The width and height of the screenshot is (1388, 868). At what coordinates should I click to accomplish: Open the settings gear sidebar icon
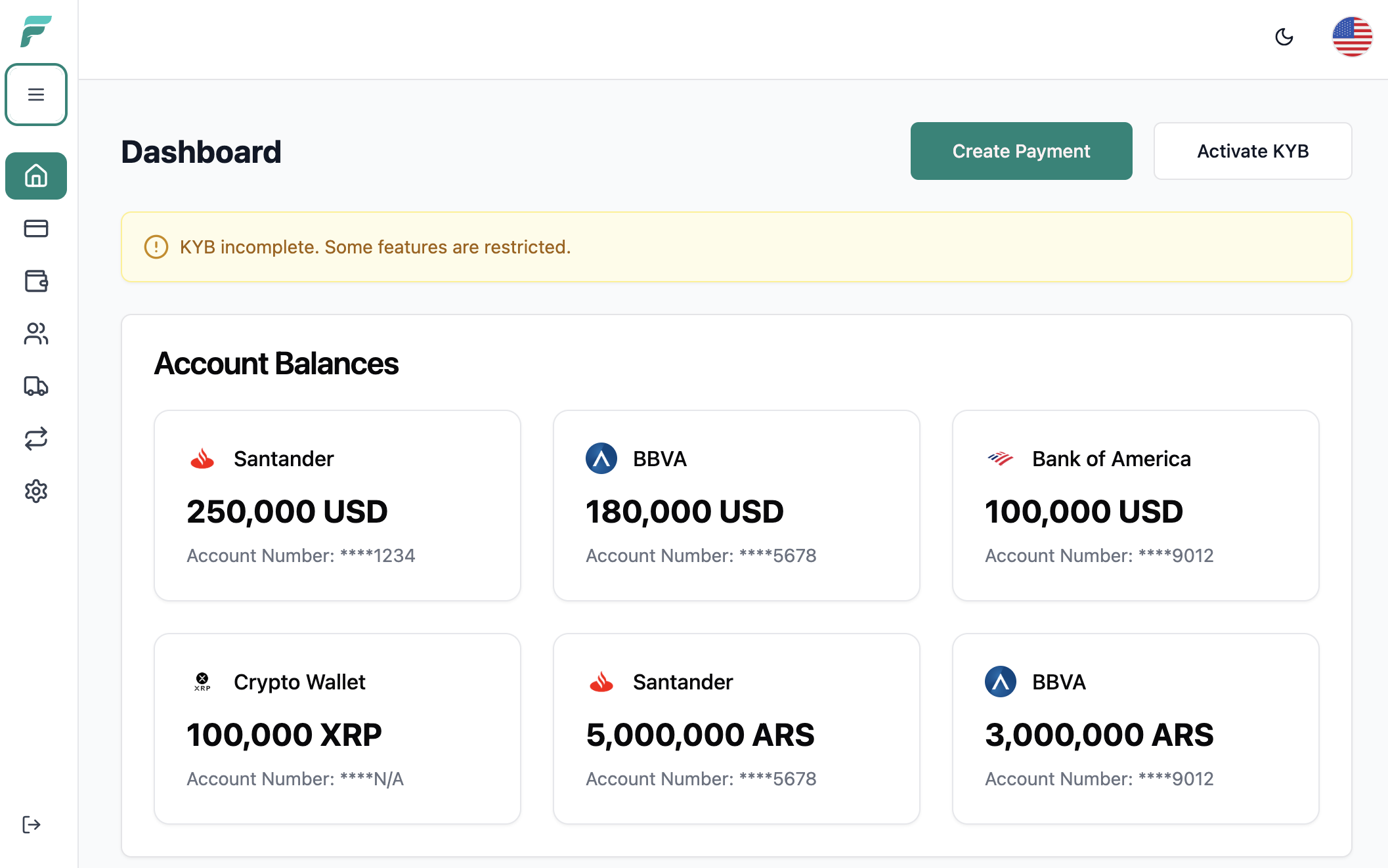[36, 491]
